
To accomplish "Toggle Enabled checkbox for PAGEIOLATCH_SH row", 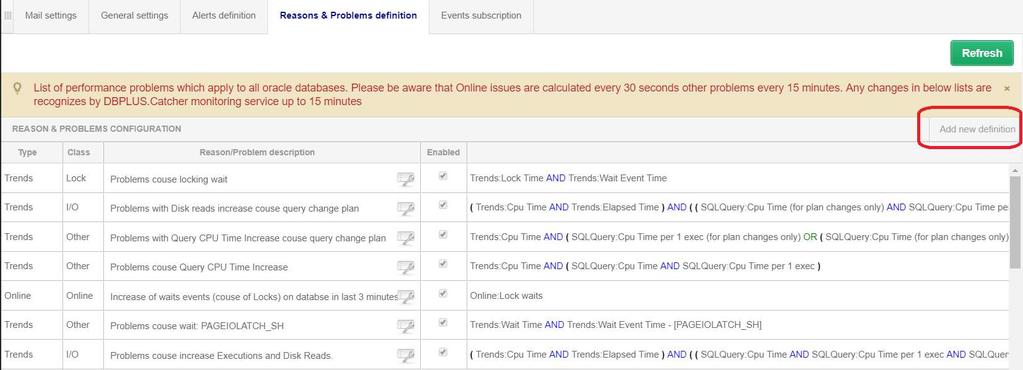I will [x=443, y=322].
